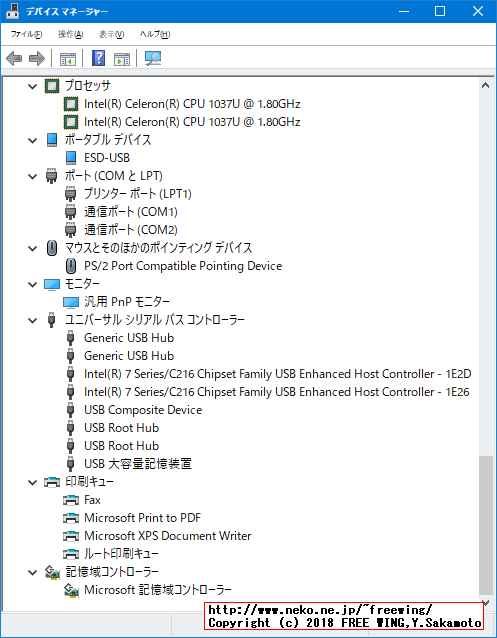This screenshot has height=638, width=497.
Task: Click the ポート (COM と LPT) category icon
Action: pyautogui.click(x=51, y=176)
